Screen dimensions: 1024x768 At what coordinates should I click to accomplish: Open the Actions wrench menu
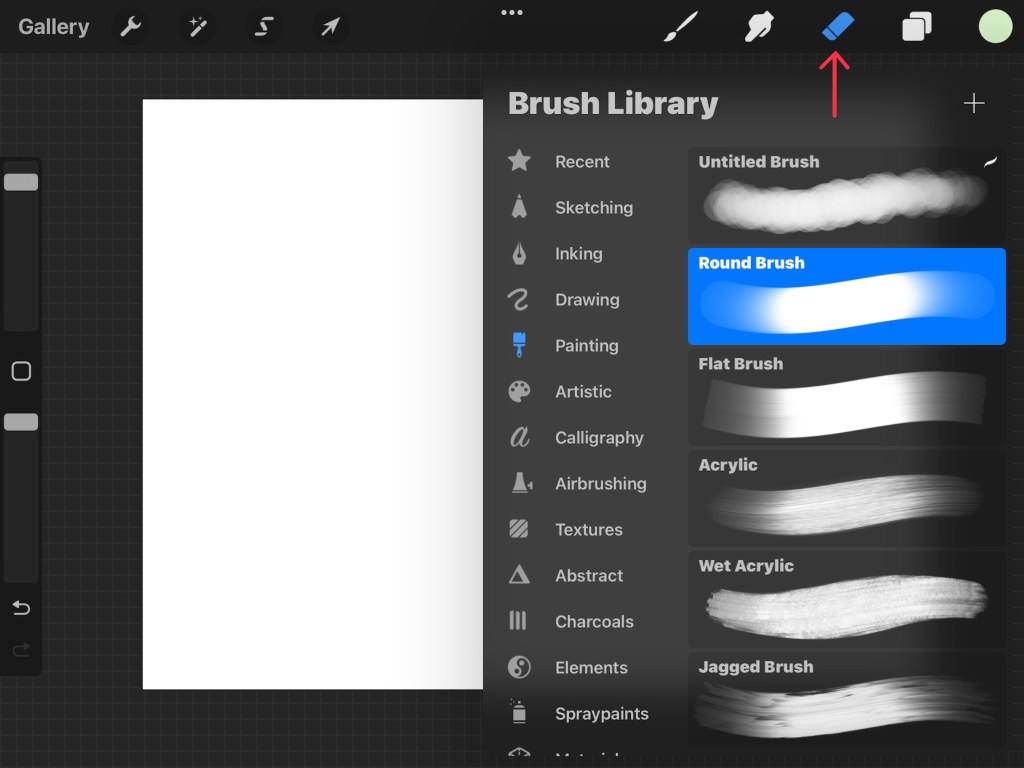pos(131,27)
